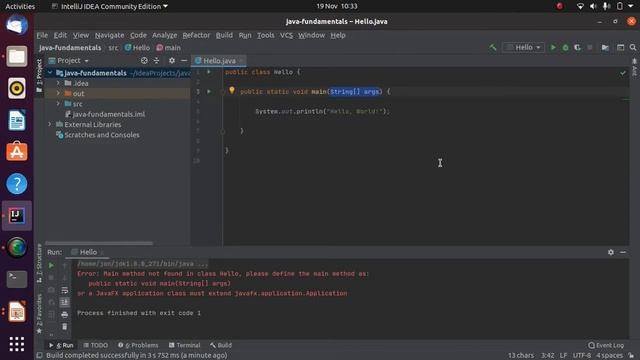
Task: Open the Hello run configuration dropdown
Action: [523, 48]
